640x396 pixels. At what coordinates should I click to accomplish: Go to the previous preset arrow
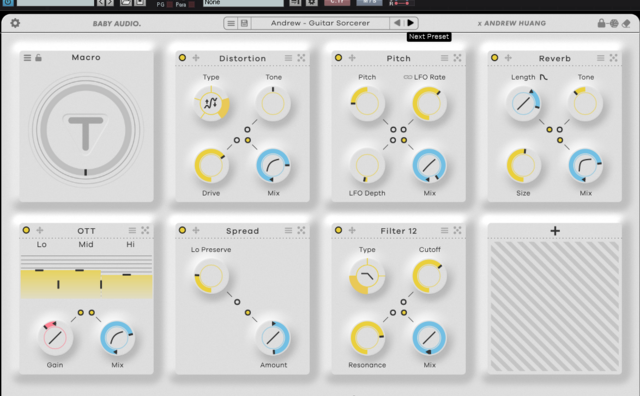[396, 23]
